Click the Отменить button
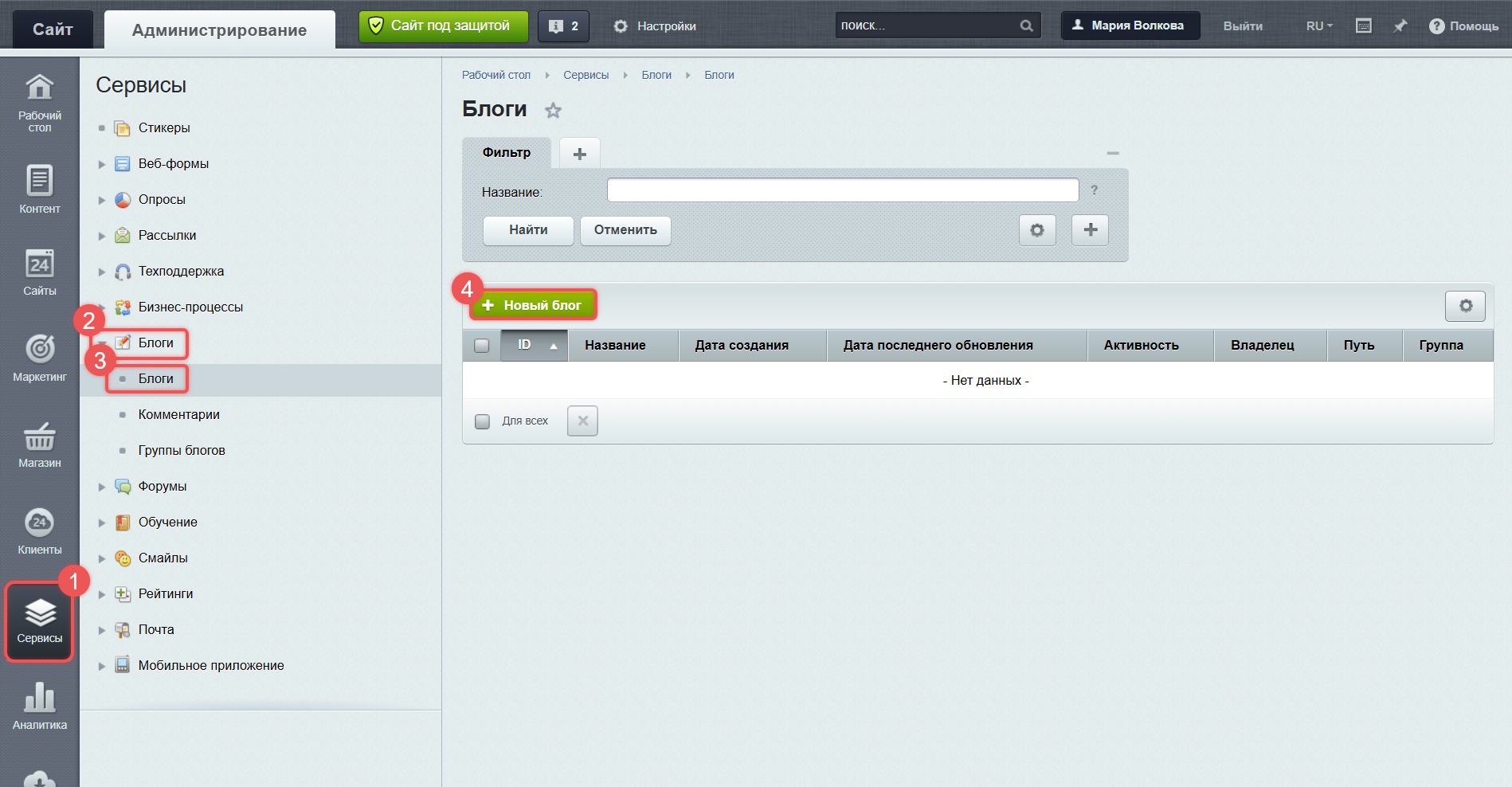Viewport: 1512px width, 787px height. 625,230
